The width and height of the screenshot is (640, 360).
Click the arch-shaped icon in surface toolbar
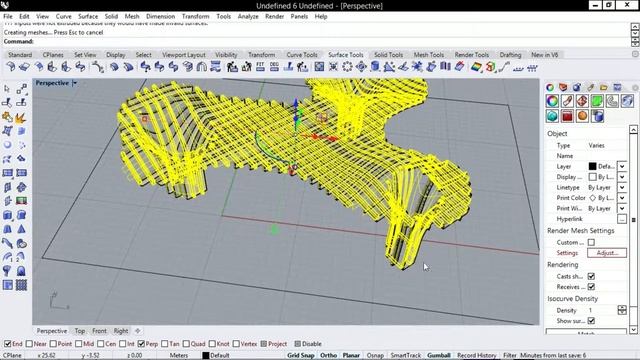(x=202, y=67)
